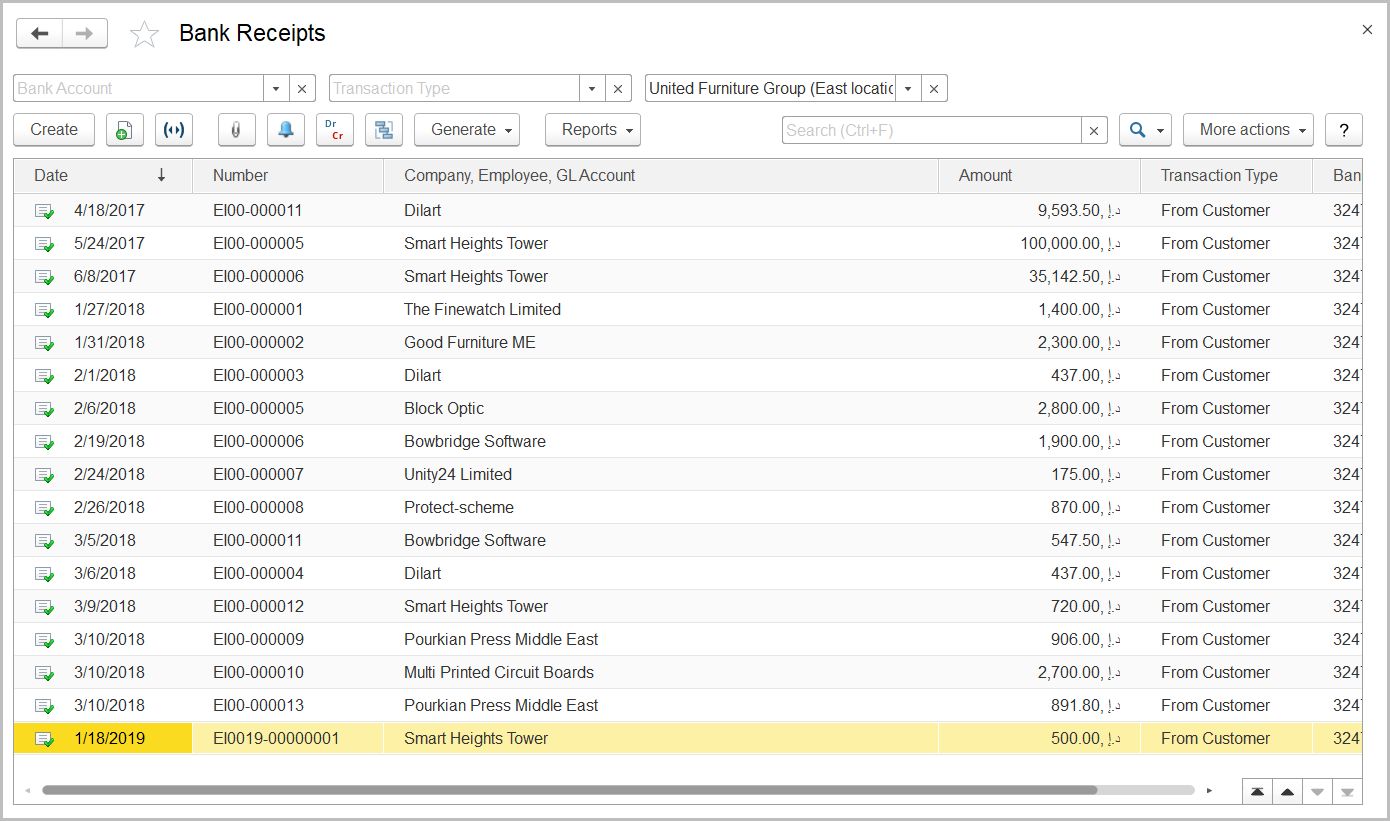
Task: Select Good Furniture ME row
Action: click(x=688, y=343)
